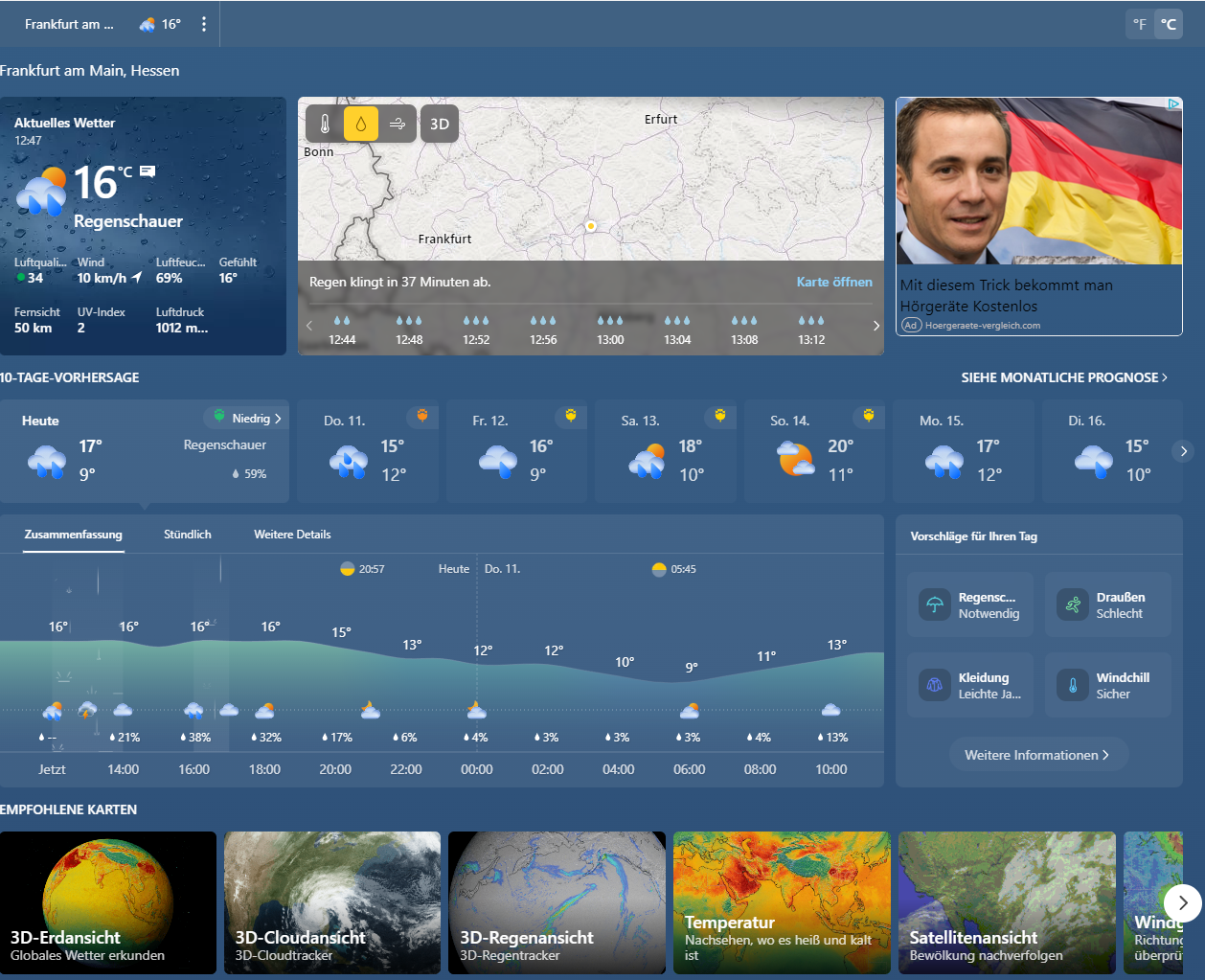Click the AdChoices icon on the ad

pyautogui.click(x=1173, y=103)
